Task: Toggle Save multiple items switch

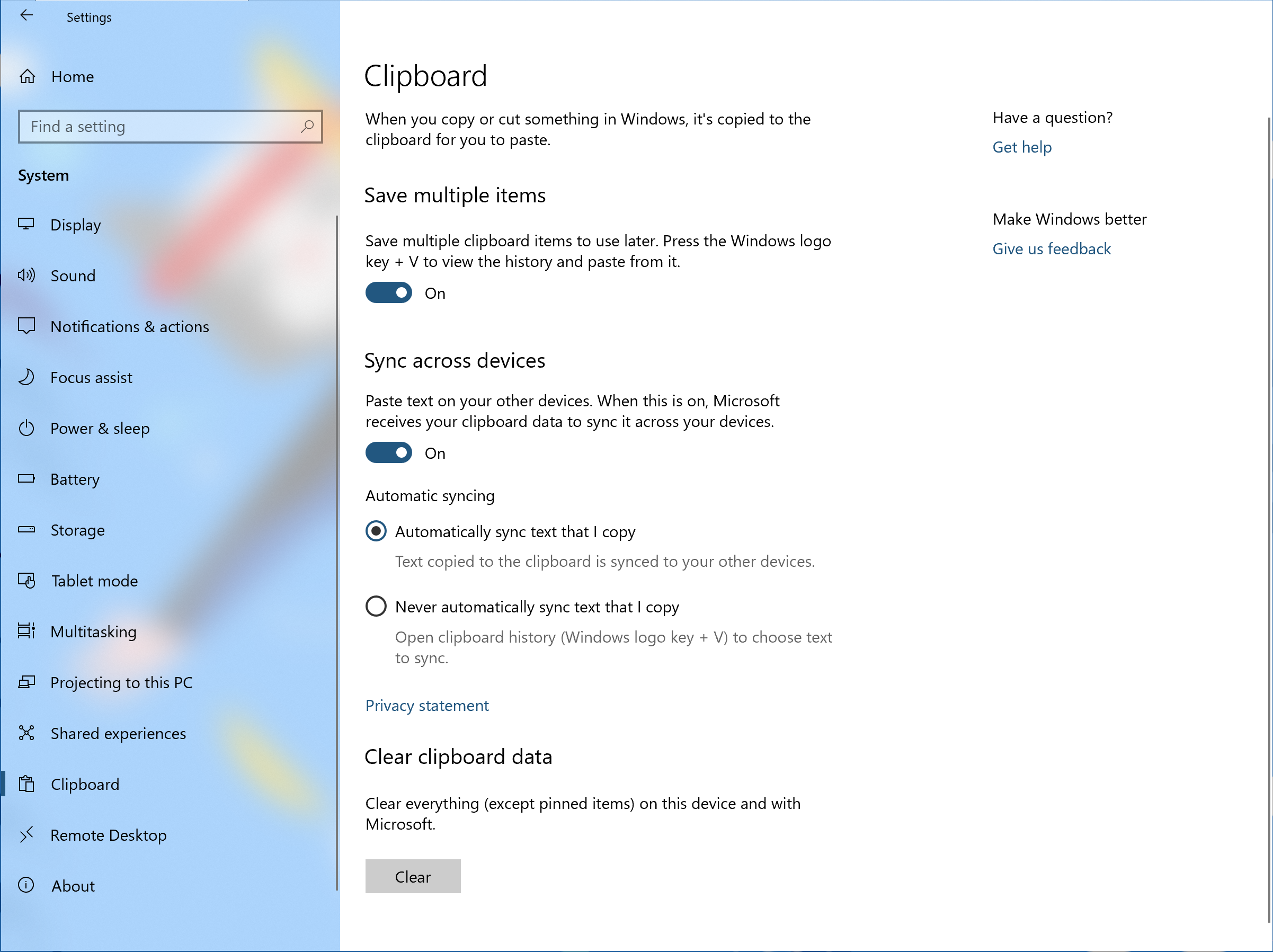Action: (x=389, y=293)
